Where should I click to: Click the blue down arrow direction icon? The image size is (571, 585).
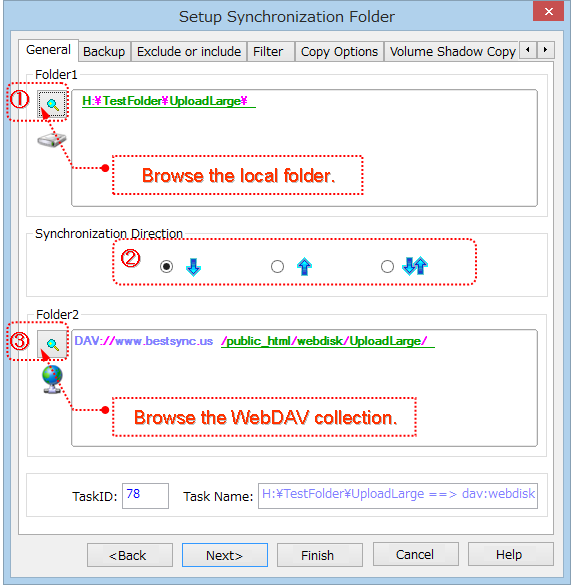193,267
